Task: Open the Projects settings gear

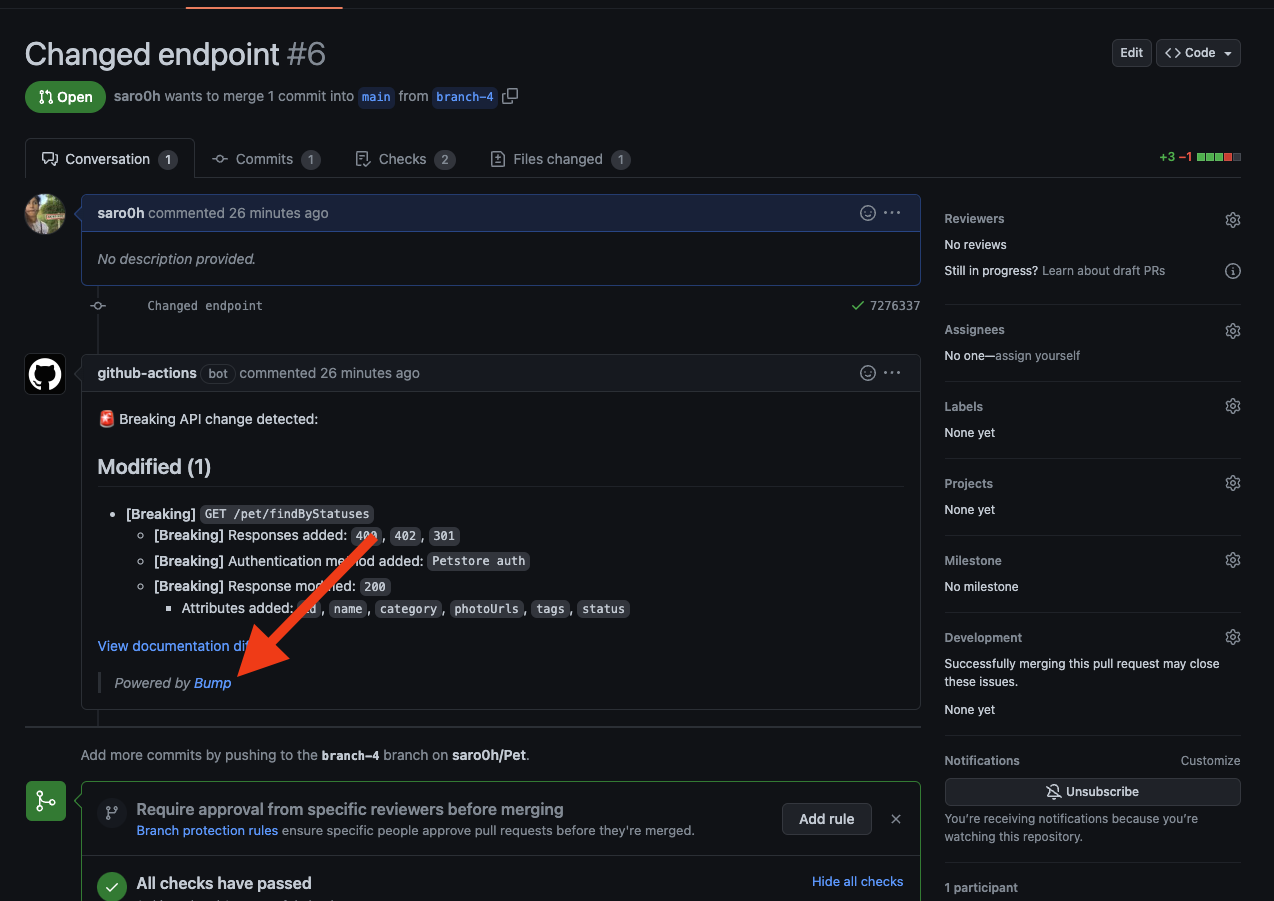Action: click(x=1232, y=483)
